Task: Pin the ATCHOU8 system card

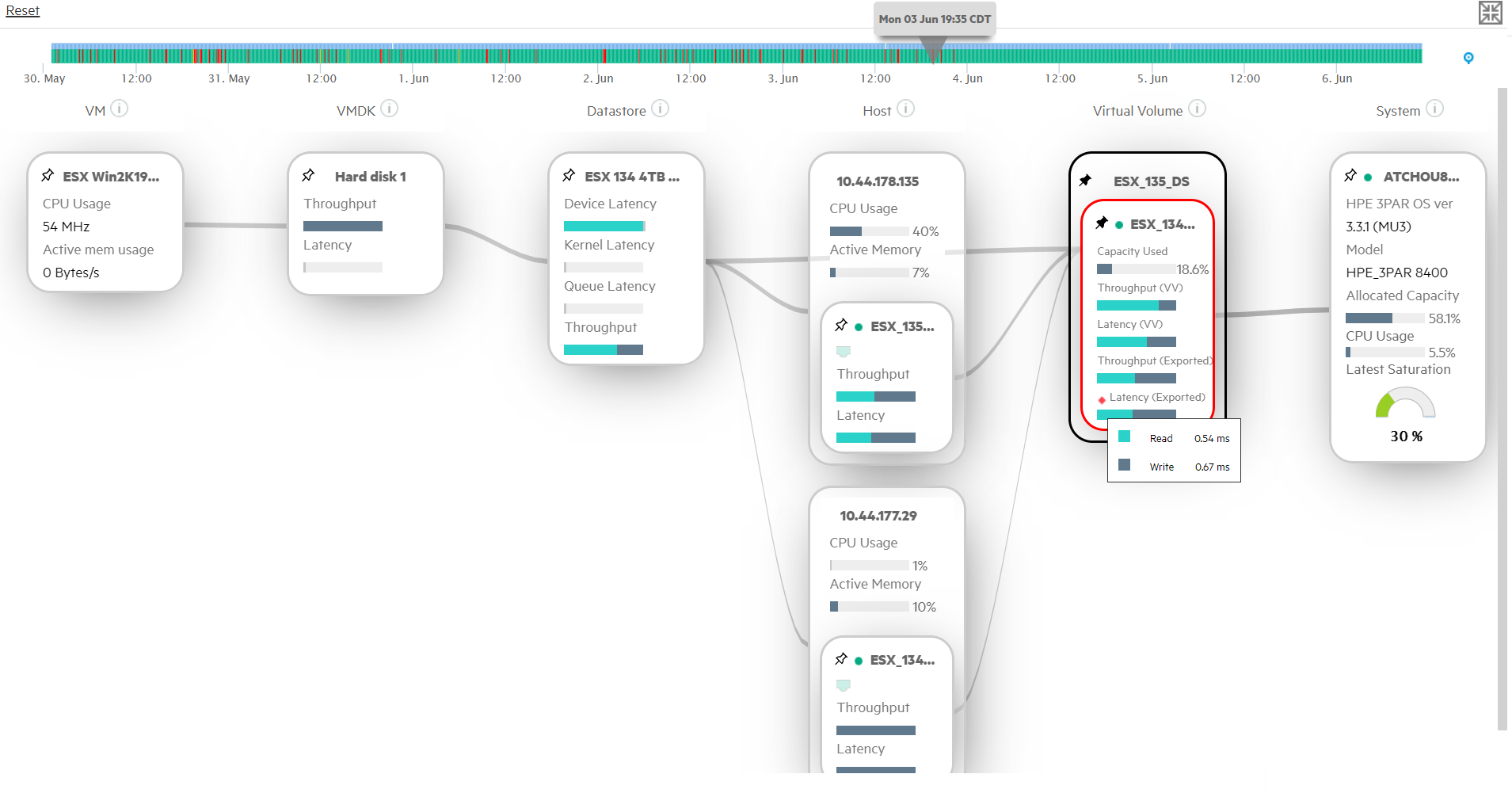Action: pyautogui.click(x=1350, y=175)
